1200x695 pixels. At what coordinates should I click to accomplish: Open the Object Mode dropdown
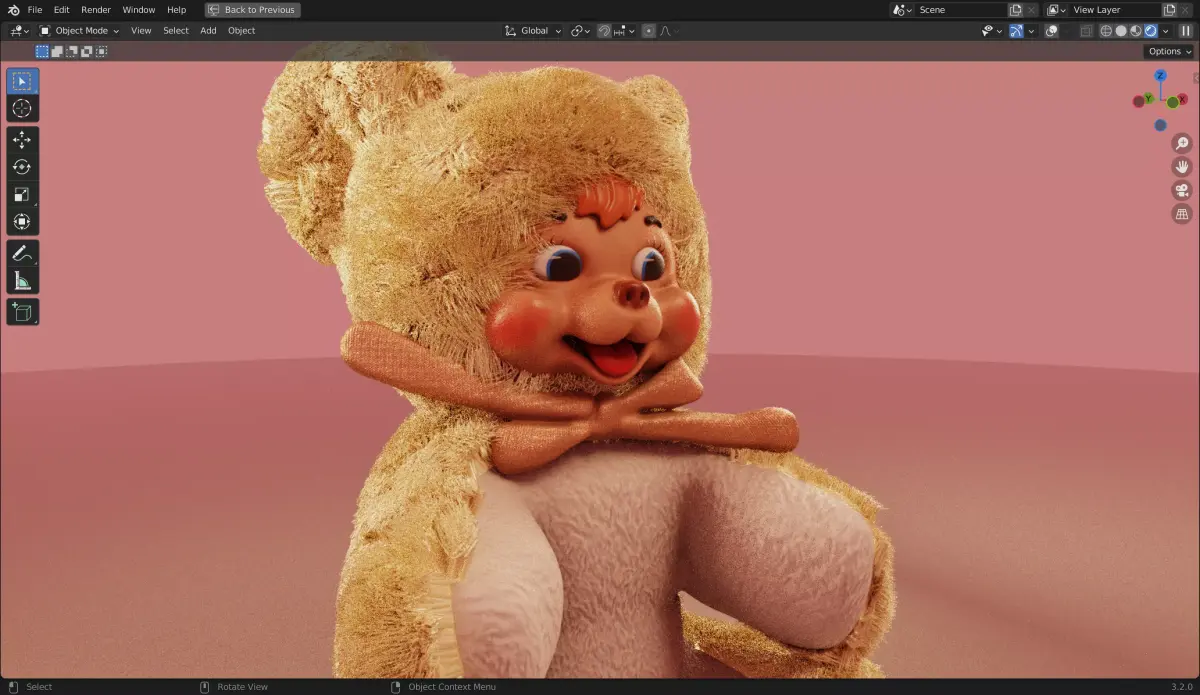tap(80, 30)
